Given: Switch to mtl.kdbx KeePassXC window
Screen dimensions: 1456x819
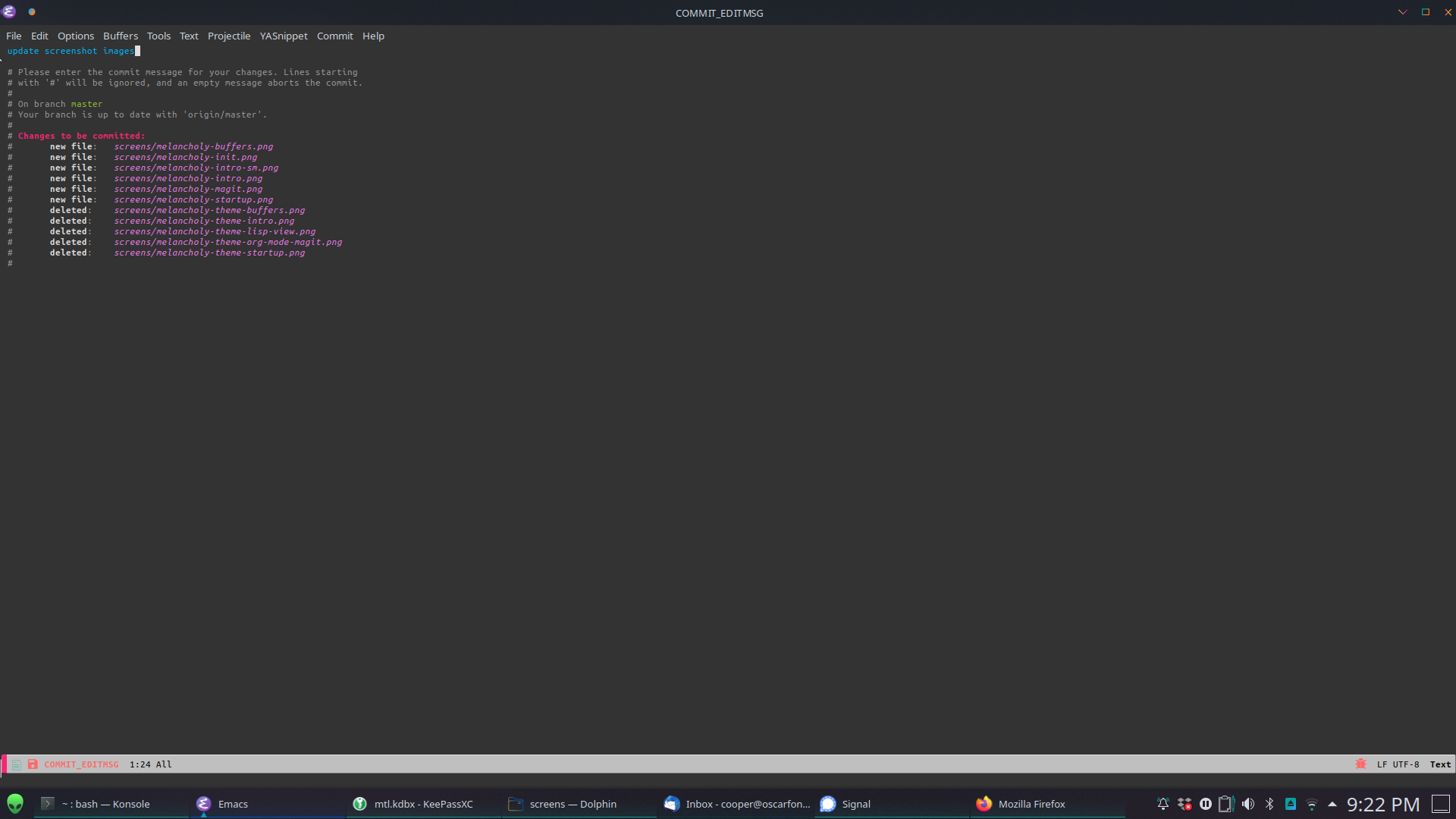Looking at the screenshot, I should (423, 804).
